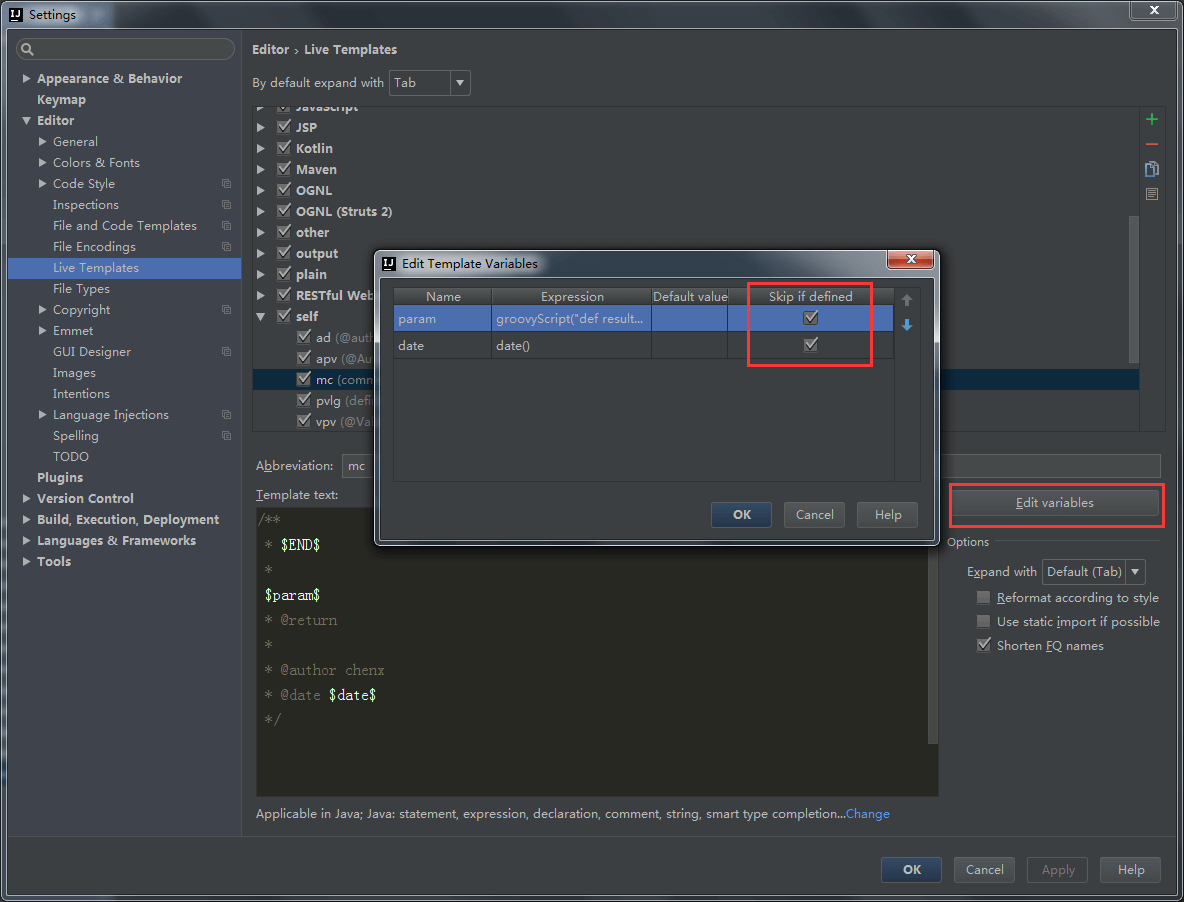The width and height of the screenshot is (1184, 902).
Task: Click per-project icon beside File and Code Templates
Action: coord(227,226)
